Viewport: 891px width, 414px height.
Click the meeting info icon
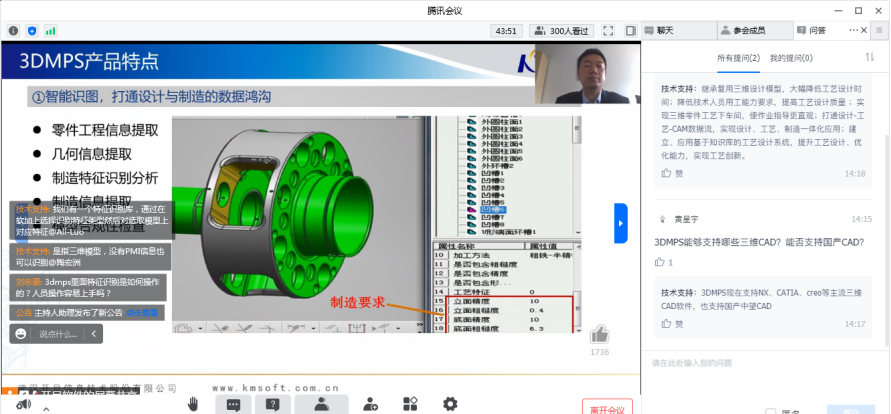(13, 31)
